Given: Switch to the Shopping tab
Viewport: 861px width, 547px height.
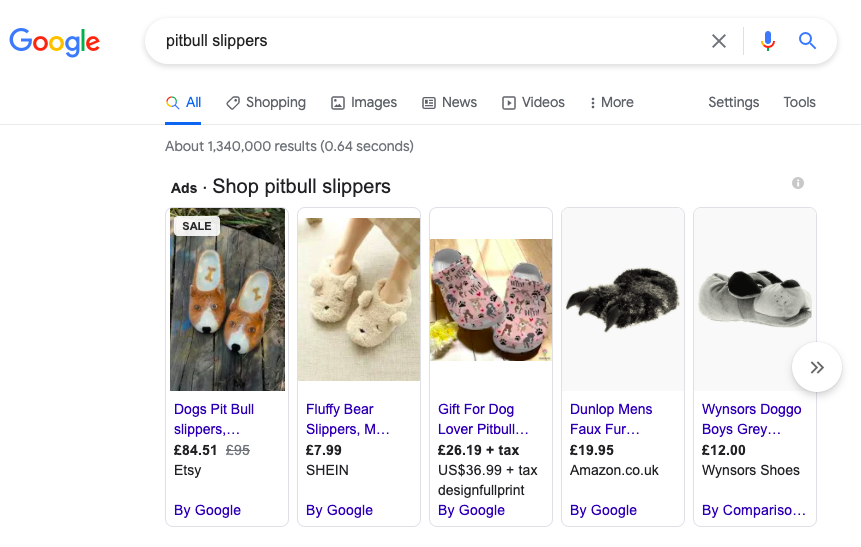Looking at the screenshot, I should [x=266, y=103].
